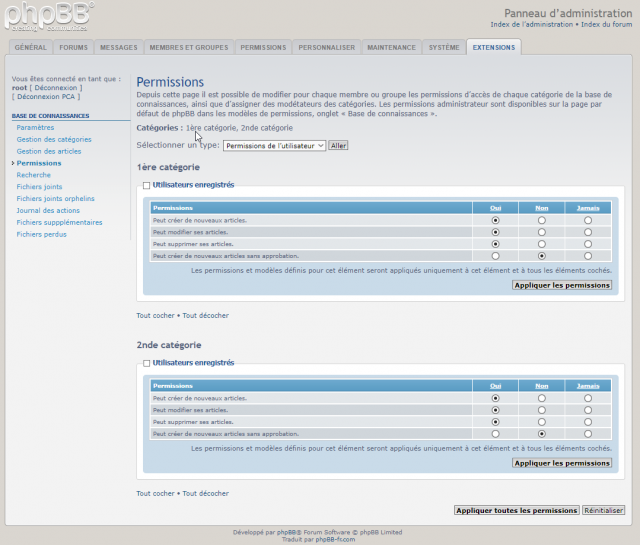The width and height of the screenshot is (640, 545).
Task: Click the Oui column header in 1ère catégorie
Action: tap(495, 208)
